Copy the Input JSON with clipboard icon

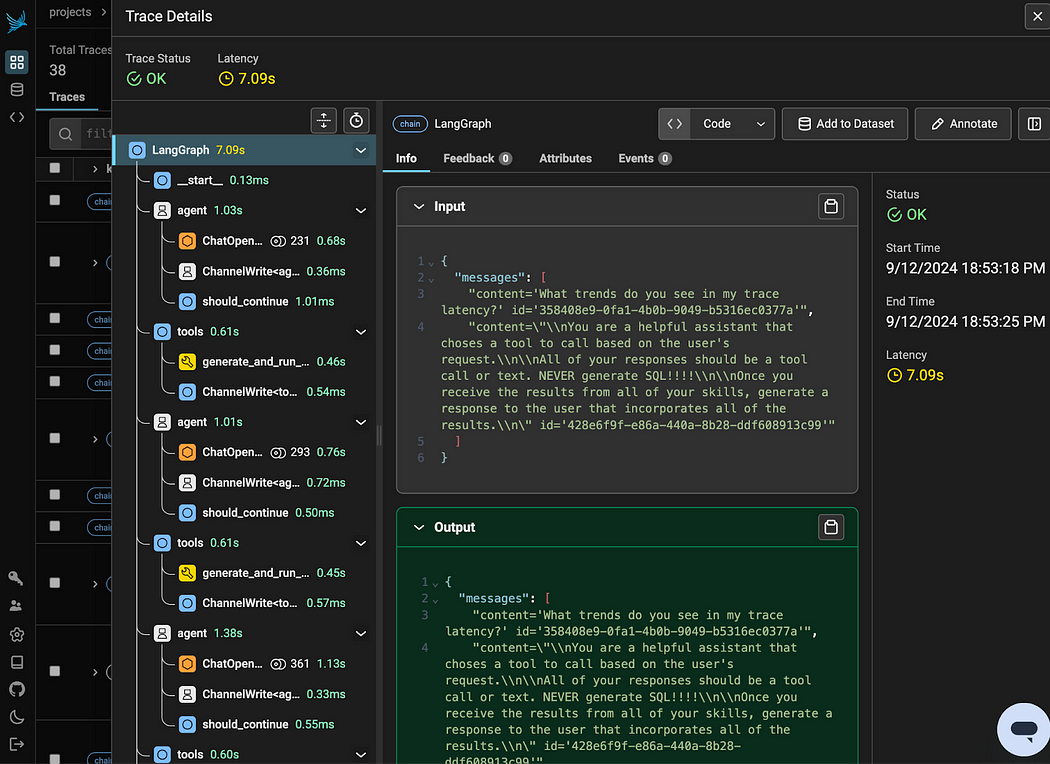831,206
